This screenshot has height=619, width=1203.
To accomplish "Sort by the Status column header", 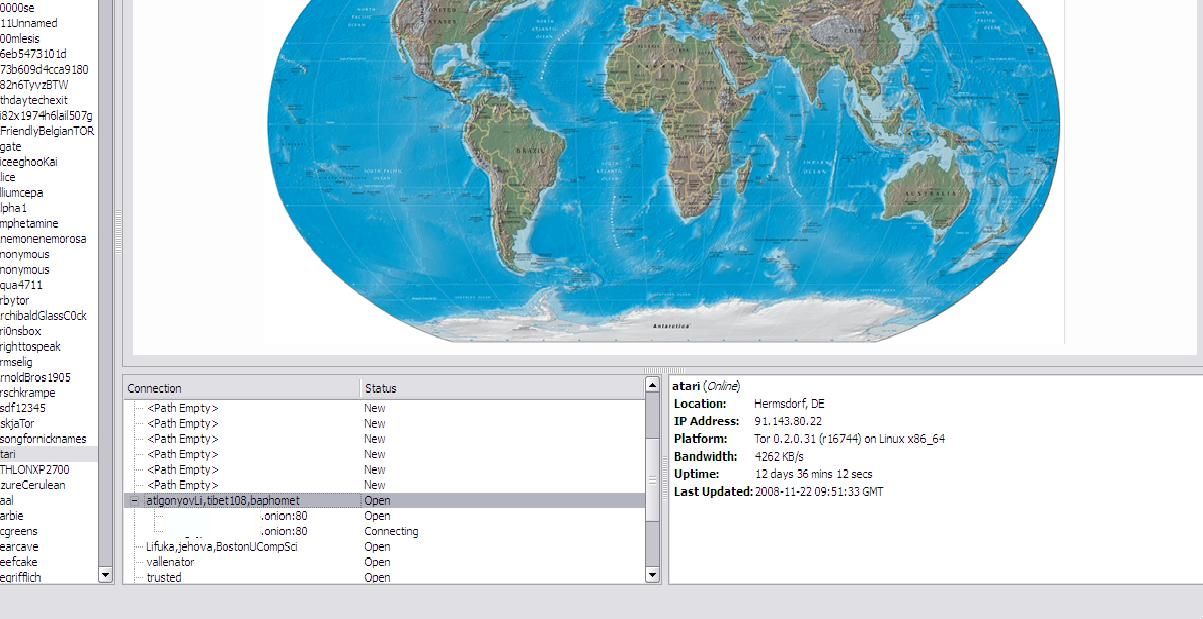I will (500, 388).
